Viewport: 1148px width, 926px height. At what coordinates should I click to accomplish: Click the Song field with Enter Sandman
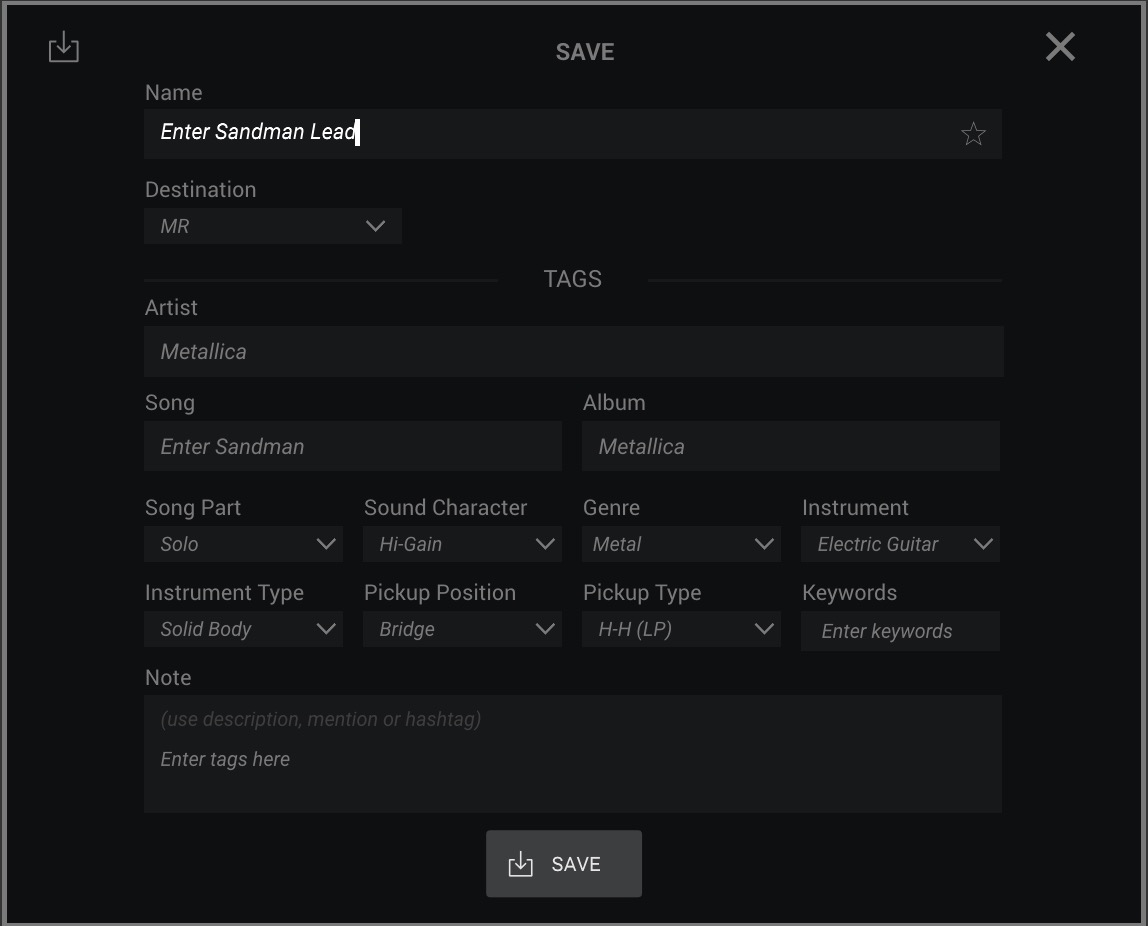[353, 446]
